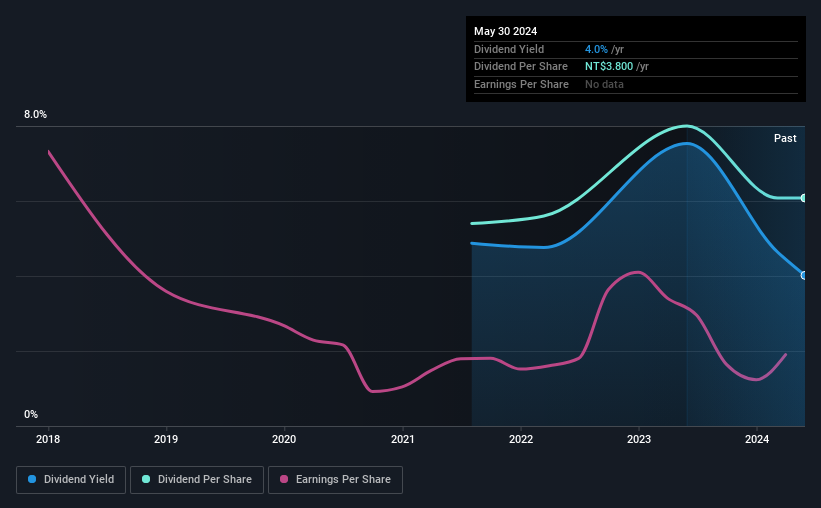
Task: Toggle the Dividend Yield legend button
Action: click(71, 480)
